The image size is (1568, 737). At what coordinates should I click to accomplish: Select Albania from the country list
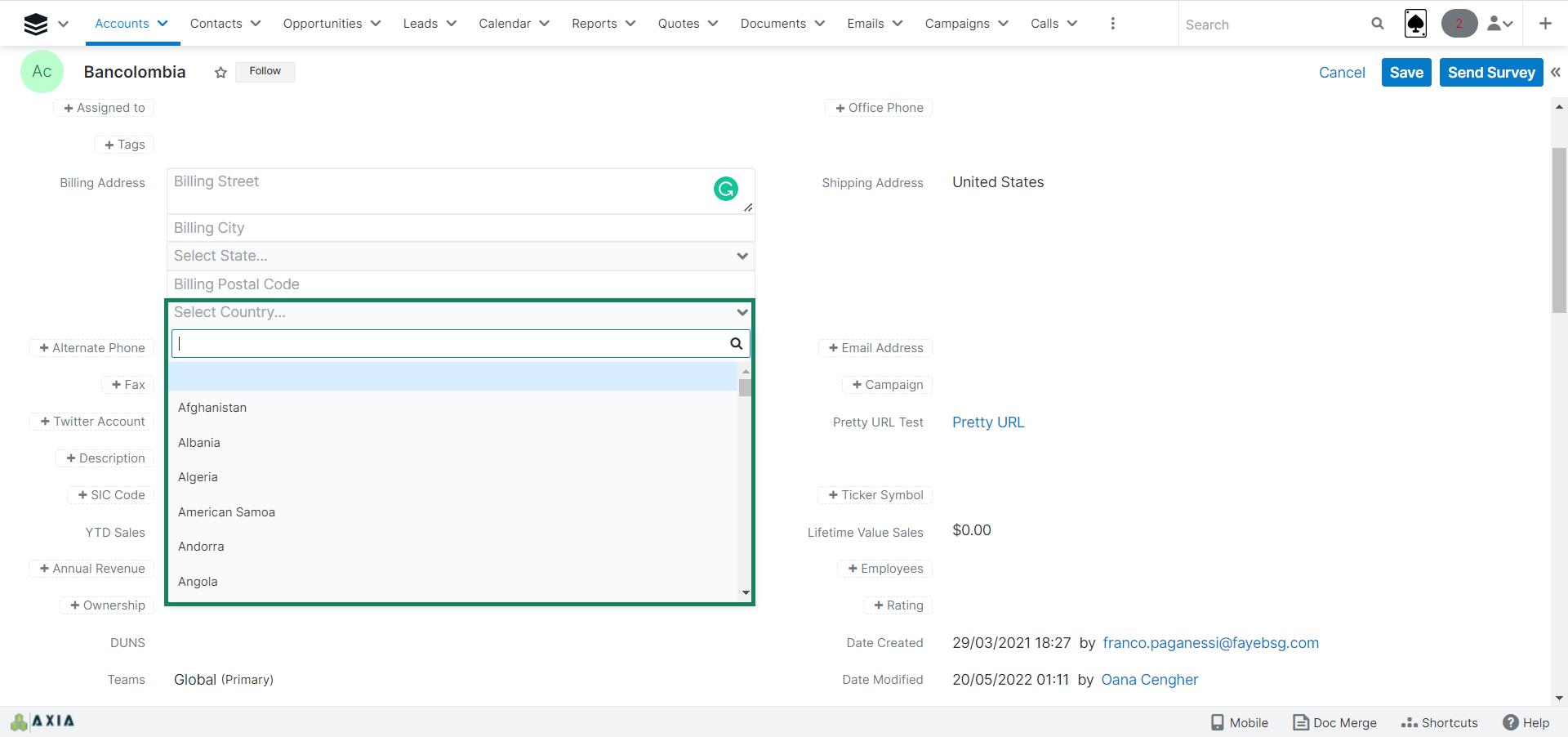pyautogui.click(x=453, y=443)
